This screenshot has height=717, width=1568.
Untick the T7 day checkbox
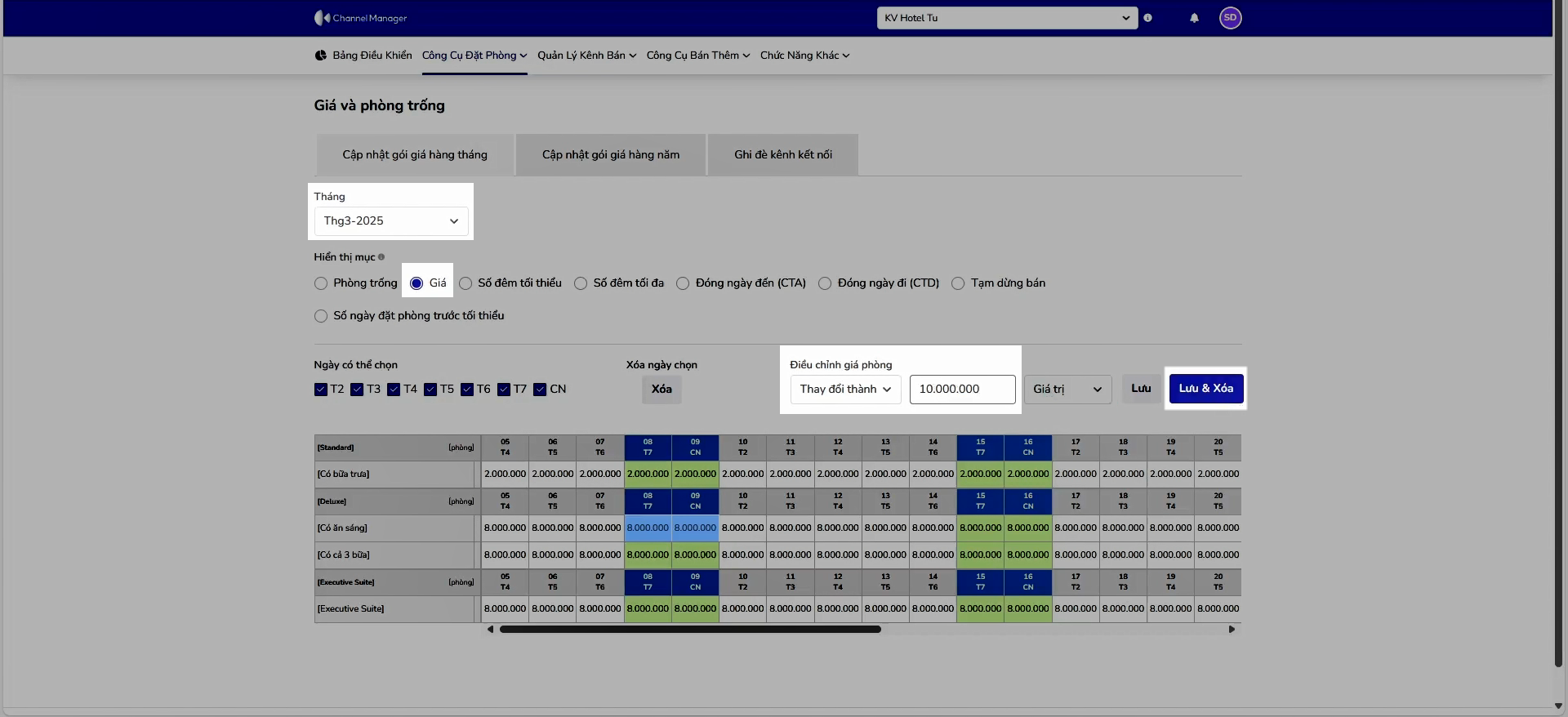point(504,390)
